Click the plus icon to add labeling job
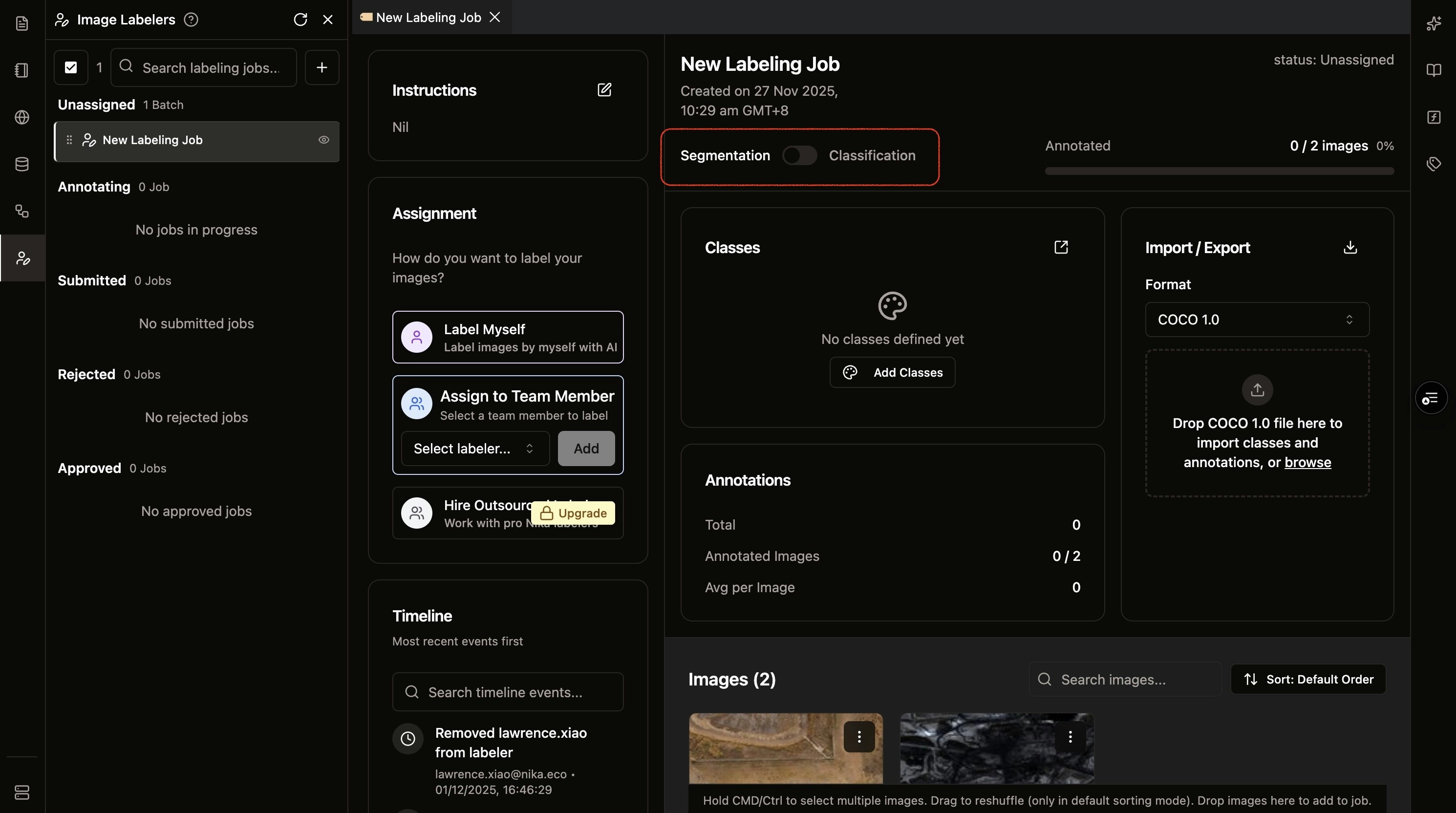Image resolution: width=1456 pixels, height=813 pixels. tap(321, 67)
